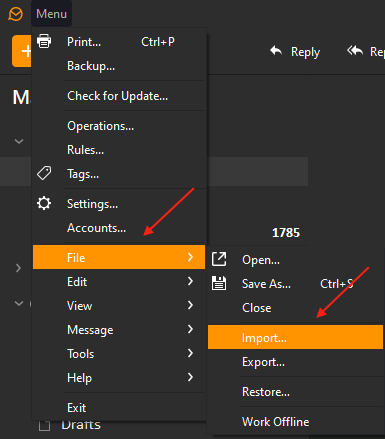Image resolution: width=385 pixels, height=439 pixels.
Task: Click the arrow chevron on Help row
Action: pos(190,377)
